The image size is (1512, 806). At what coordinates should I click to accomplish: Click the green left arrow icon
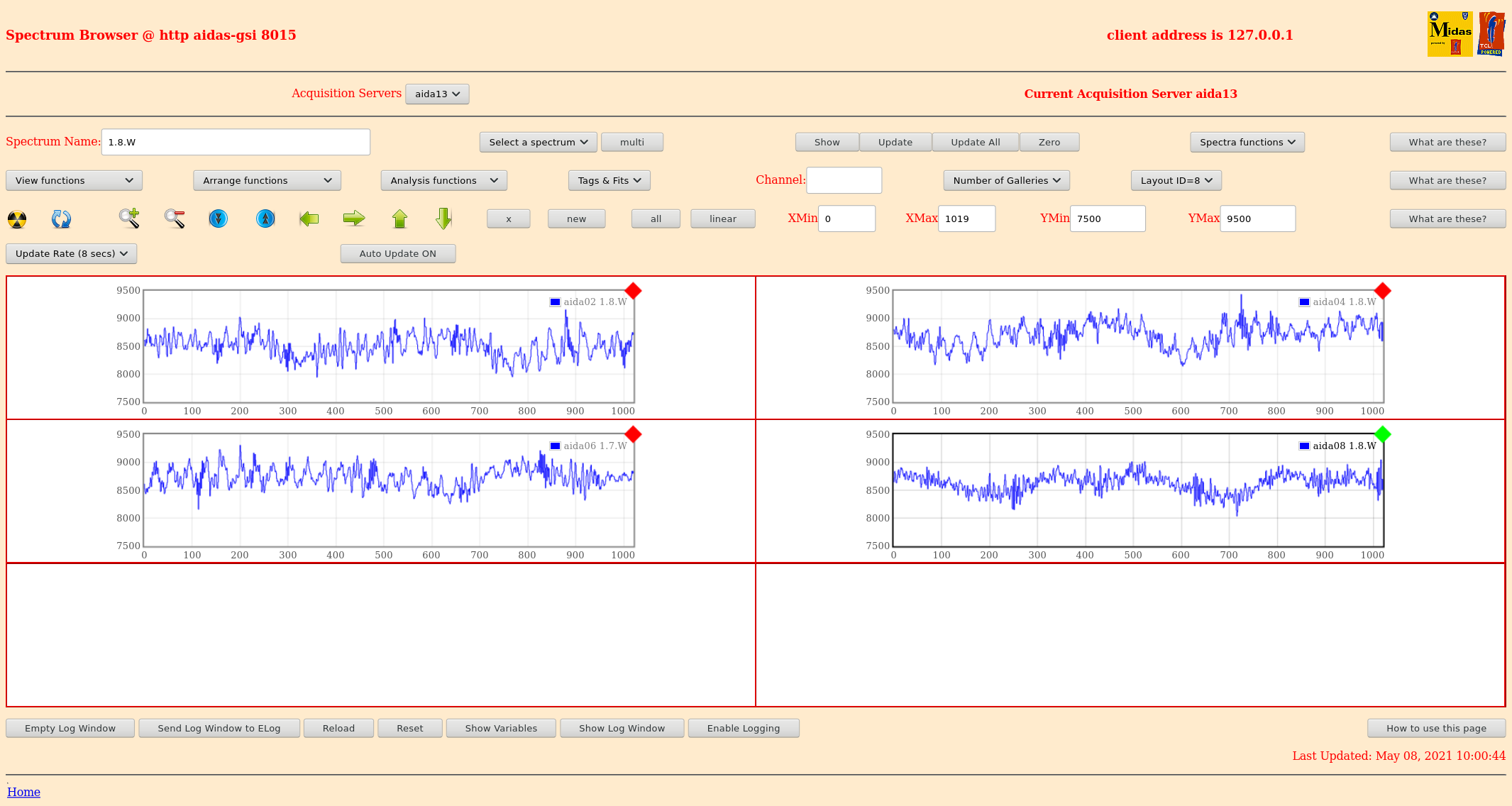click(309, 219)
